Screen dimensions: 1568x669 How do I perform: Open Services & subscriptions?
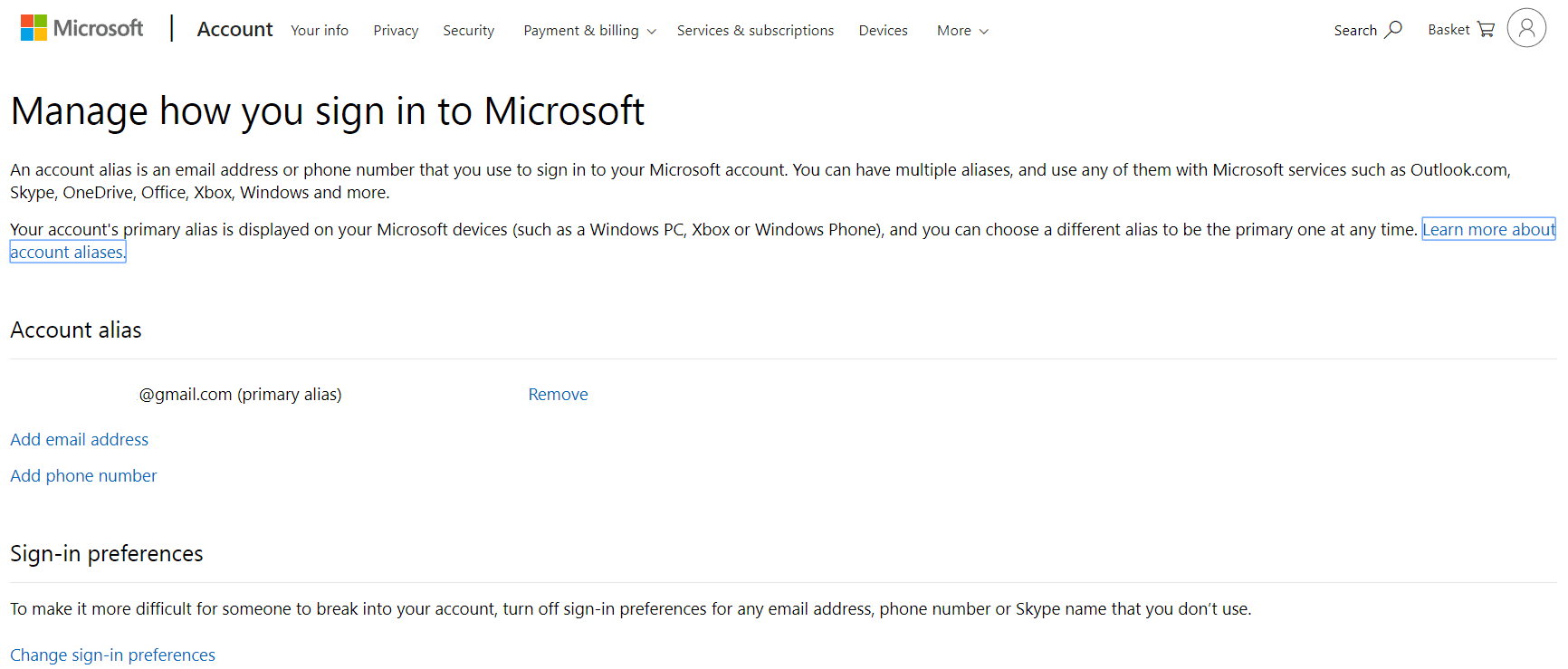tap(755, 31)
